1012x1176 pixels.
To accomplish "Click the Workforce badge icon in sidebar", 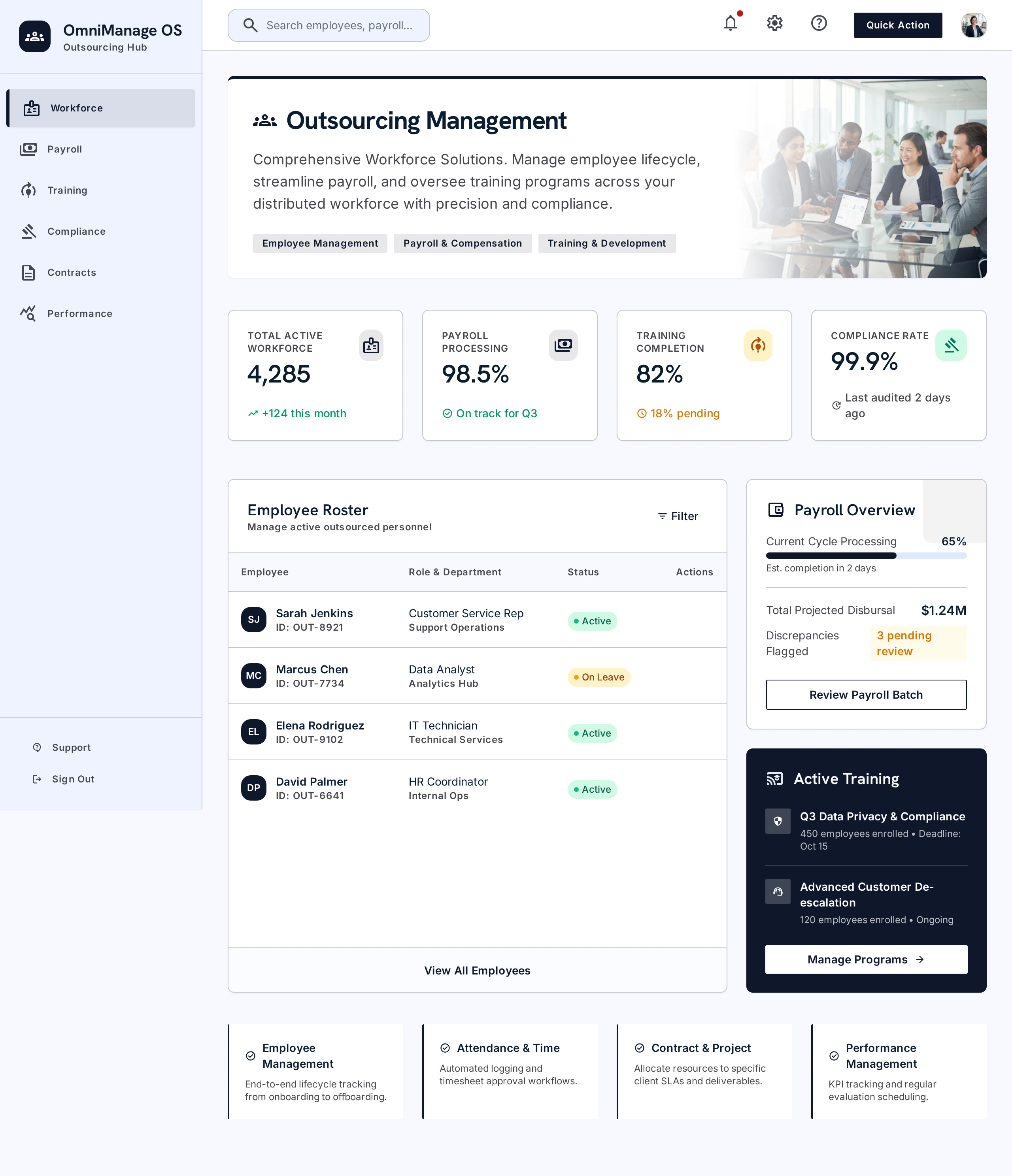I will [x=32, y=108].
